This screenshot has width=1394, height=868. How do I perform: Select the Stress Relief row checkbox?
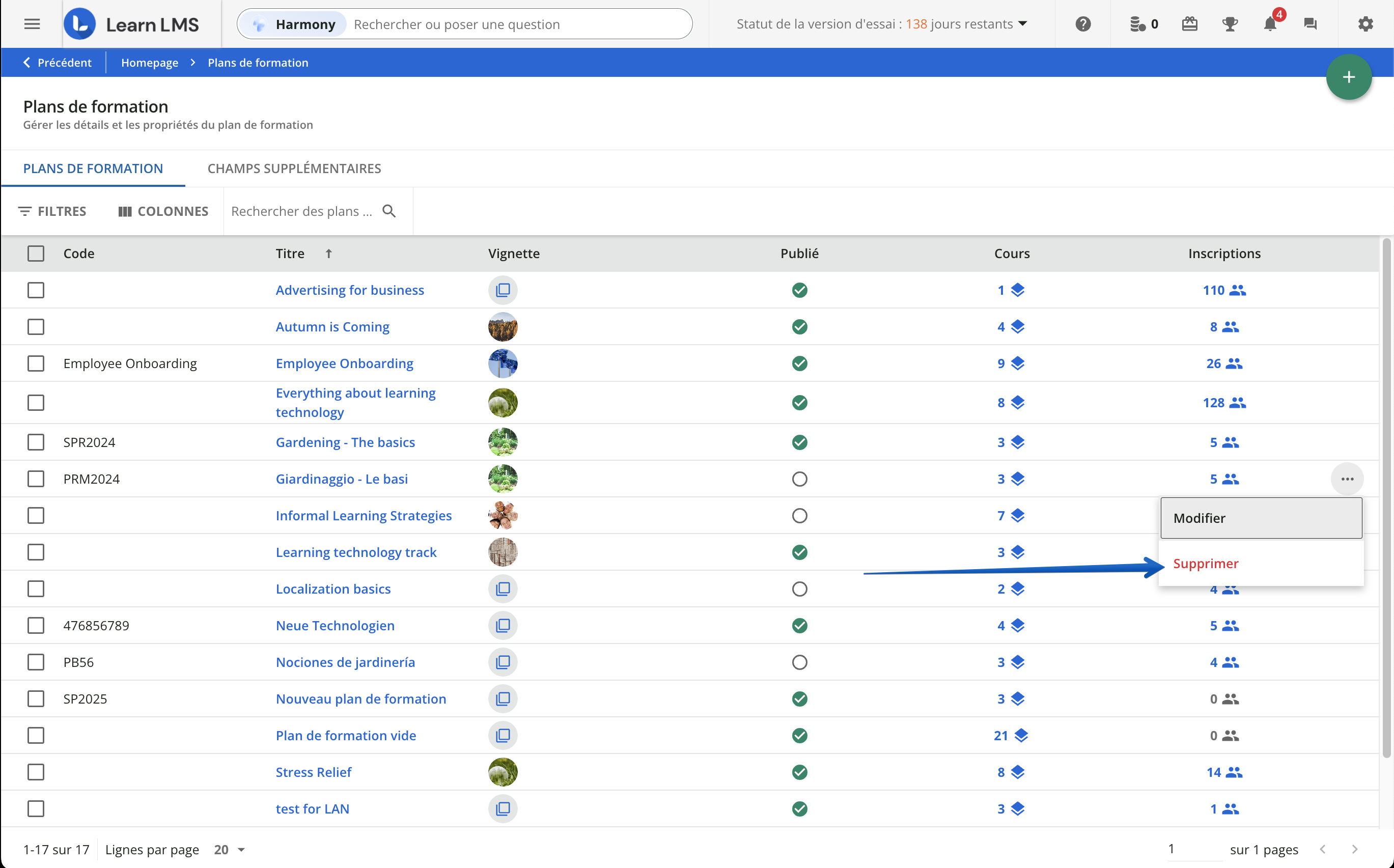click(x=36, y=772)
